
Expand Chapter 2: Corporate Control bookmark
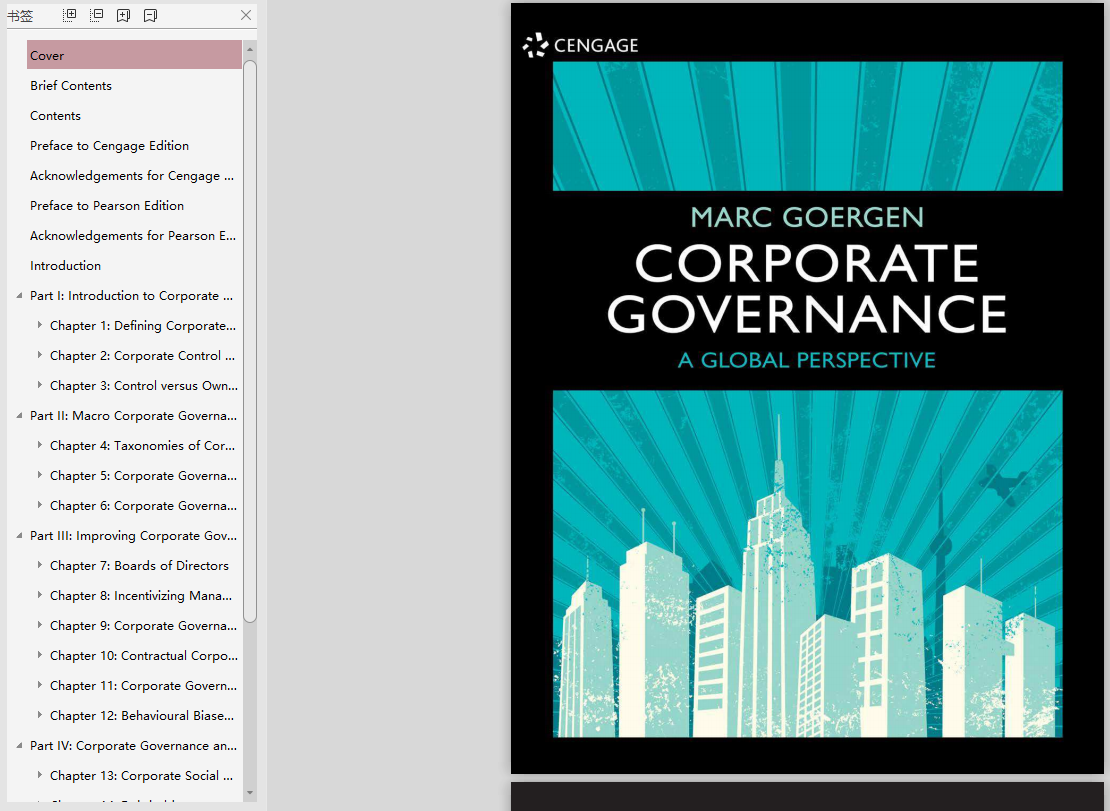pos(40,355)
